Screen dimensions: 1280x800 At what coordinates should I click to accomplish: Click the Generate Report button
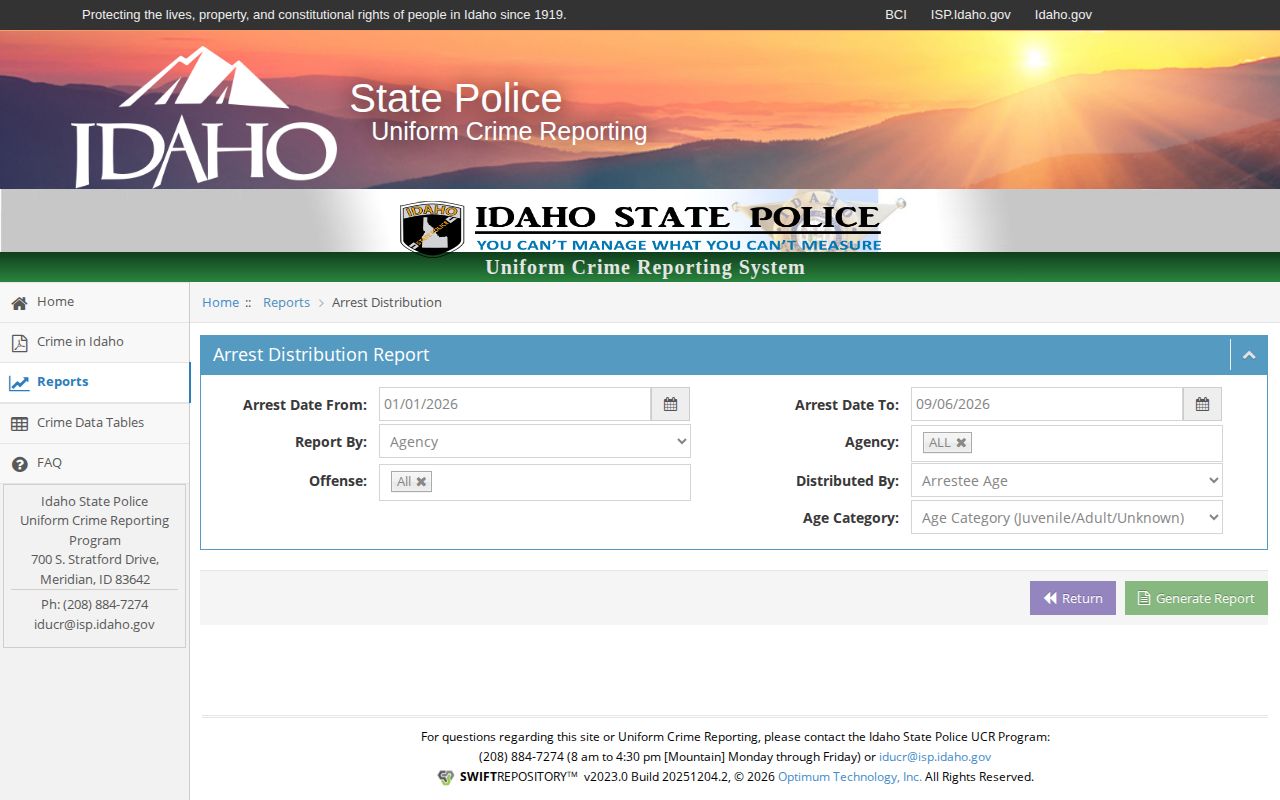(1196, 598)
